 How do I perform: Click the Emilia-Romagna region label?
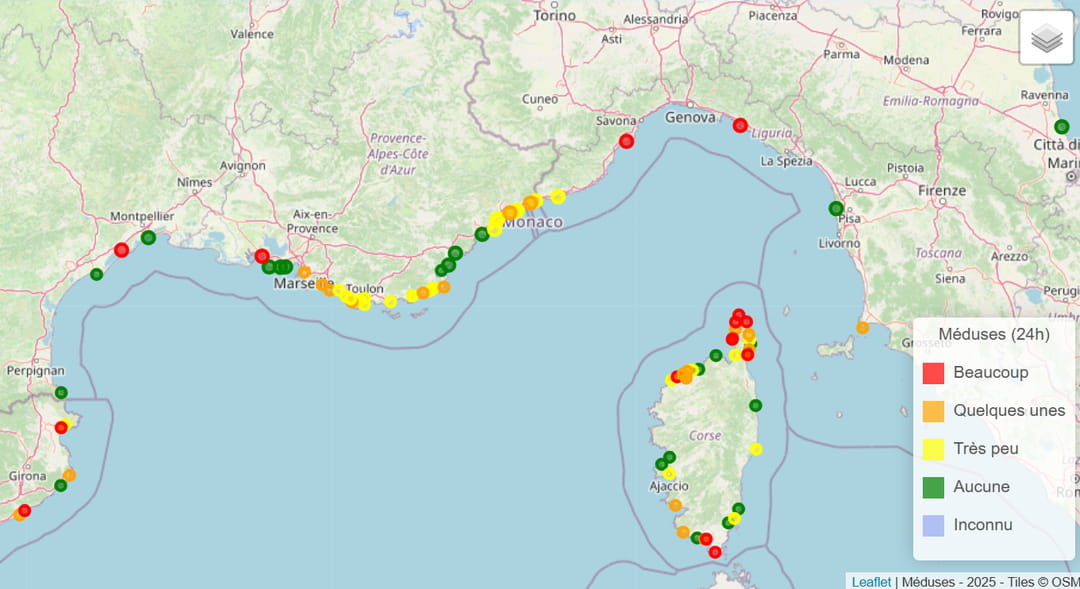click(x=931, y=101)
